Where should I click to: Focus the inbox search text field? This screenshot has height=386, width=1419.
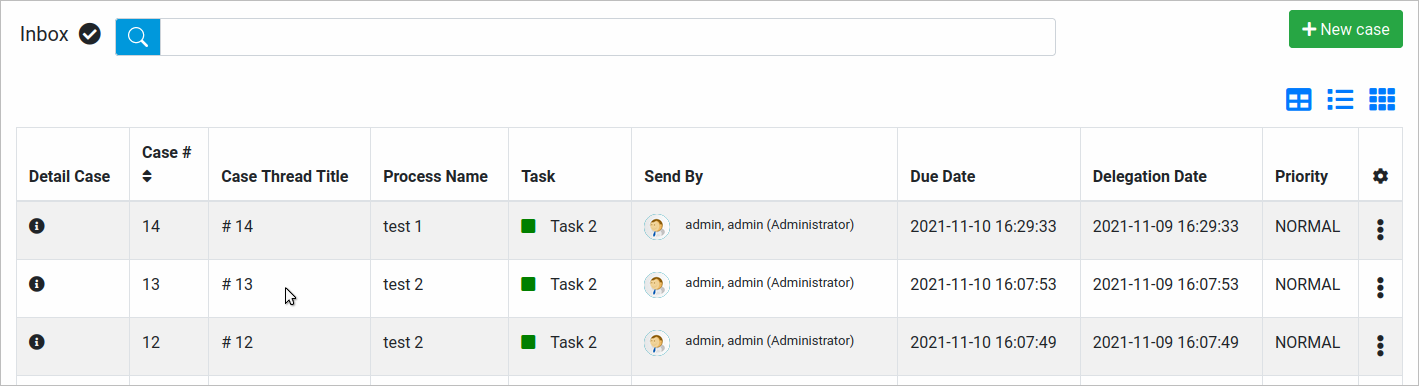pos(608,37)
